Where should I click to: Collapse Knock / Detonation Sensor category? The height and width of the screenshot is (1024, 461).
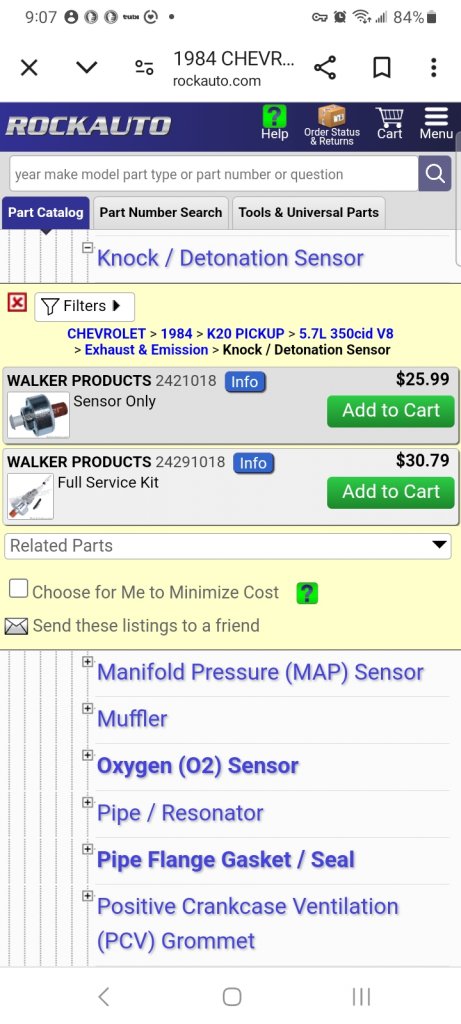87,248
